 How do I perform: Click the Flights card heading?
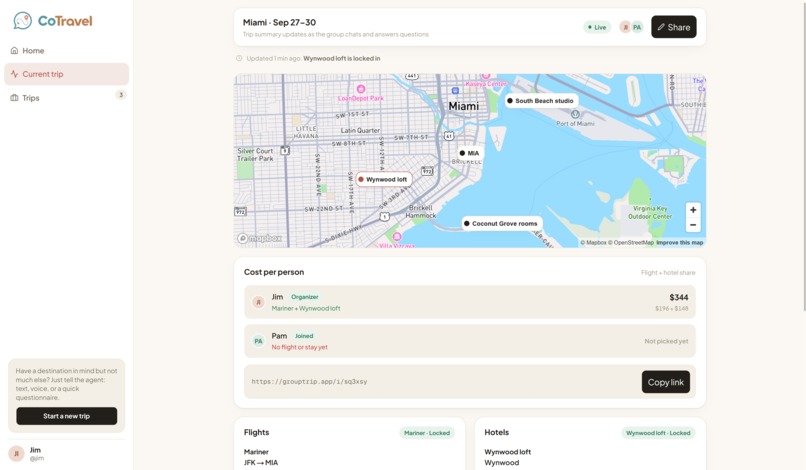pos(257,432)
